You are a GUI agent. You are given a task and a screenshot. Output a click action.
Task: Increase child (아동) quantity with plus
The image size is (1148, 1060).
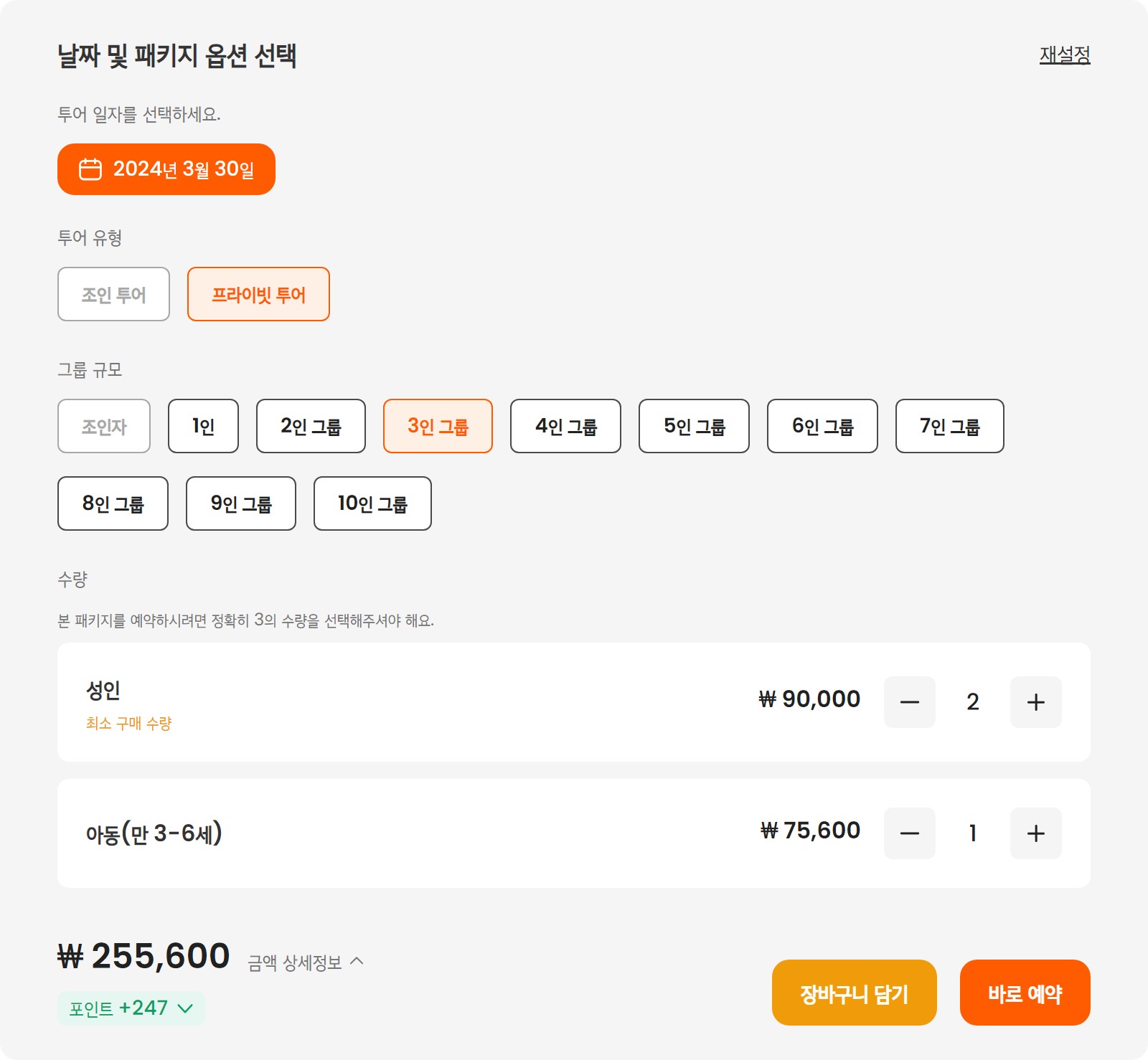tap(1036, 833)
